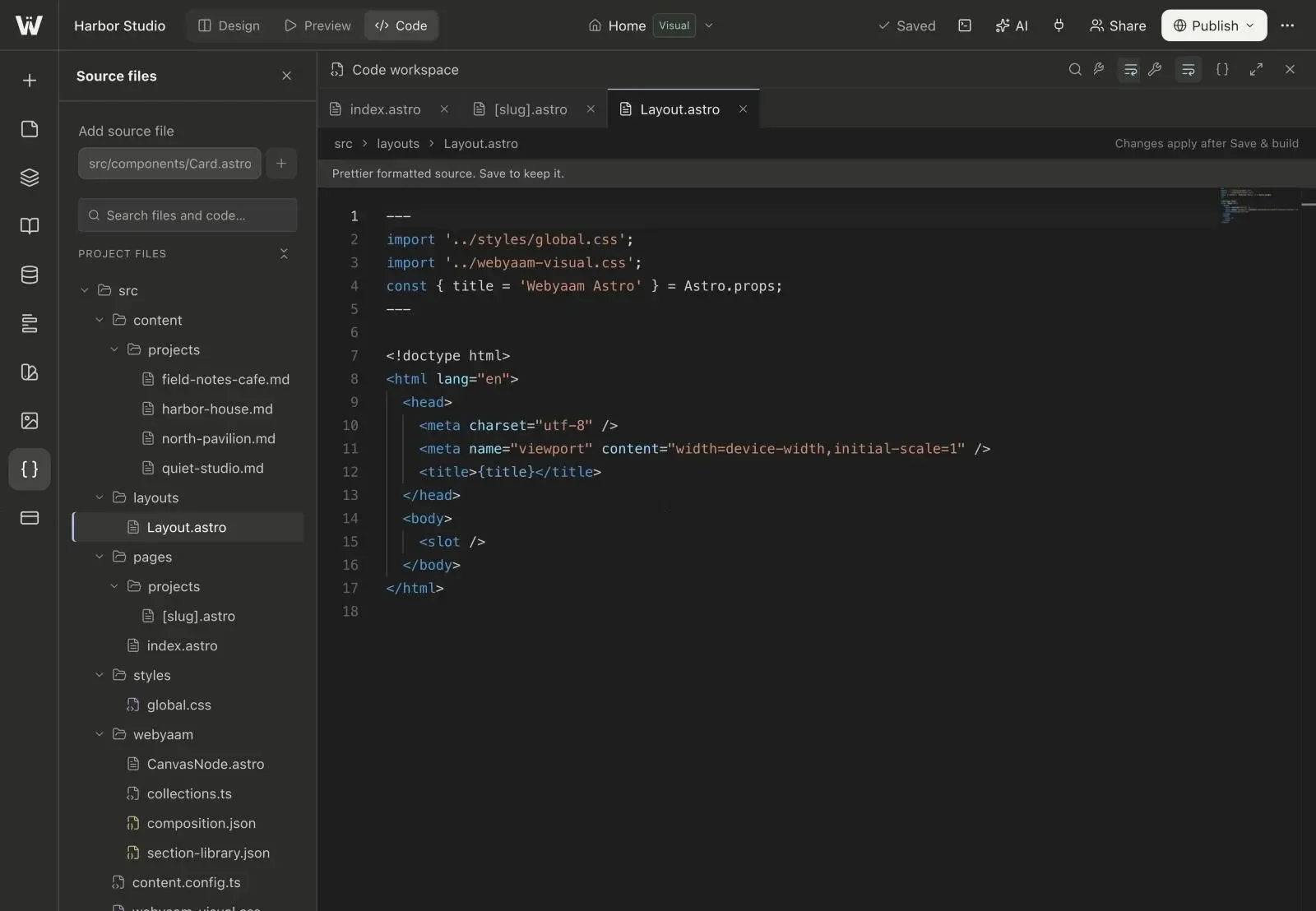Collapse the content folder

(x=100, y=320)
